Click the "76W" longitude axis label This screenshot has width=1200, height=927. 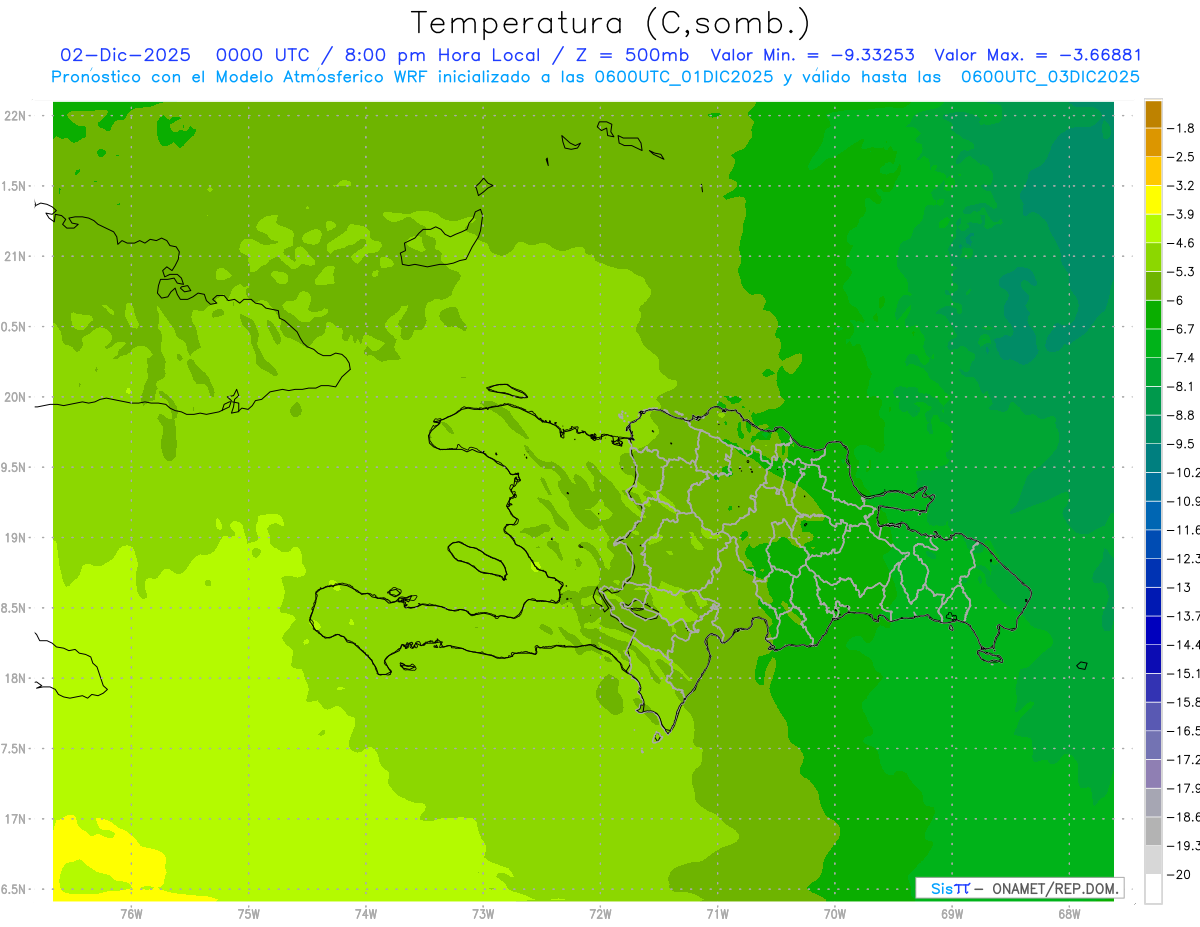tap(131, 913)
